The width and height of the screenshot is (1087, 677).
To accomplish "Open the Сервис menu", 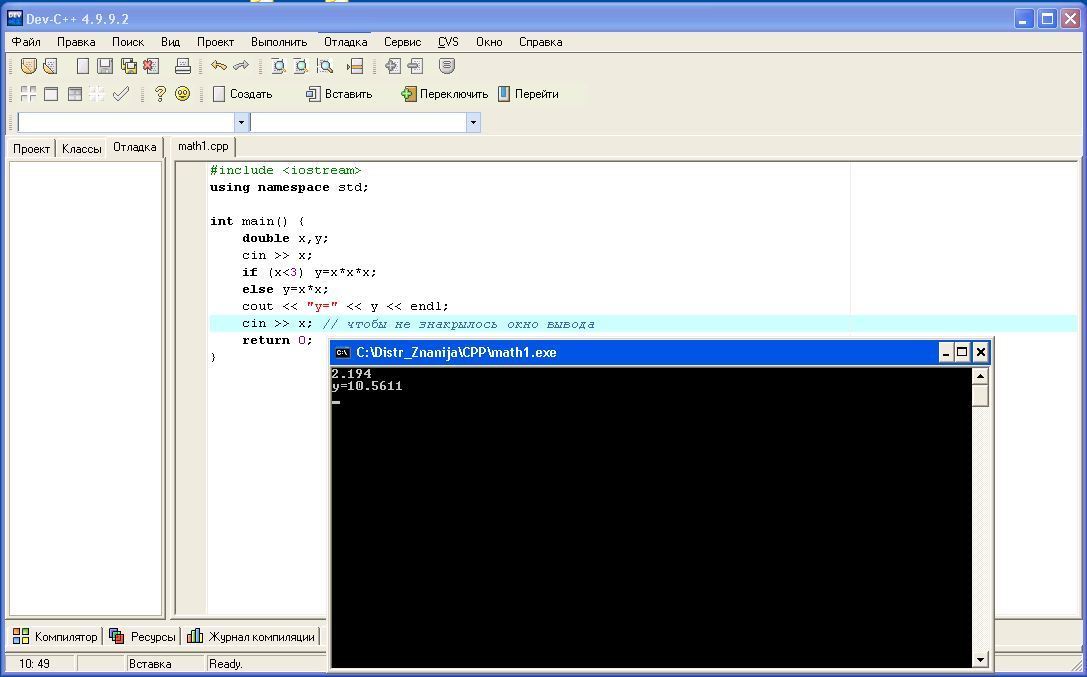I will click(x=402, y=42).
